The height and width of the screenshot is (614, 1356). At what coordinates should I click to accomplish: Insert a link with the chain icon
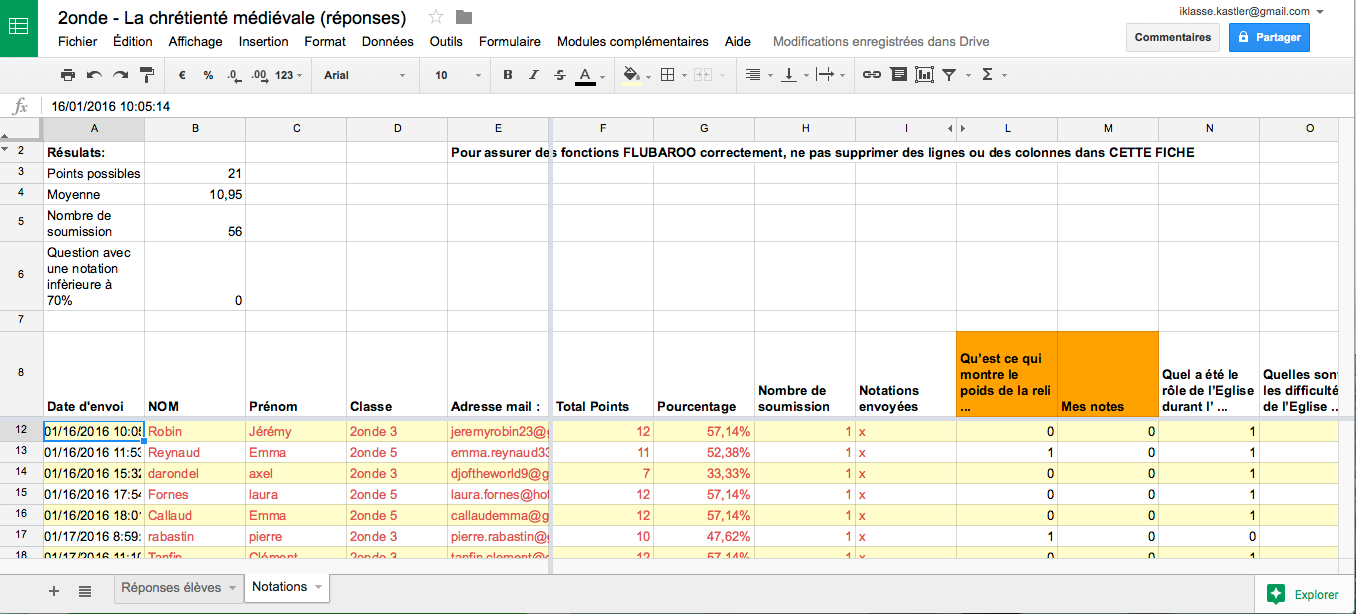coord(872,75)
